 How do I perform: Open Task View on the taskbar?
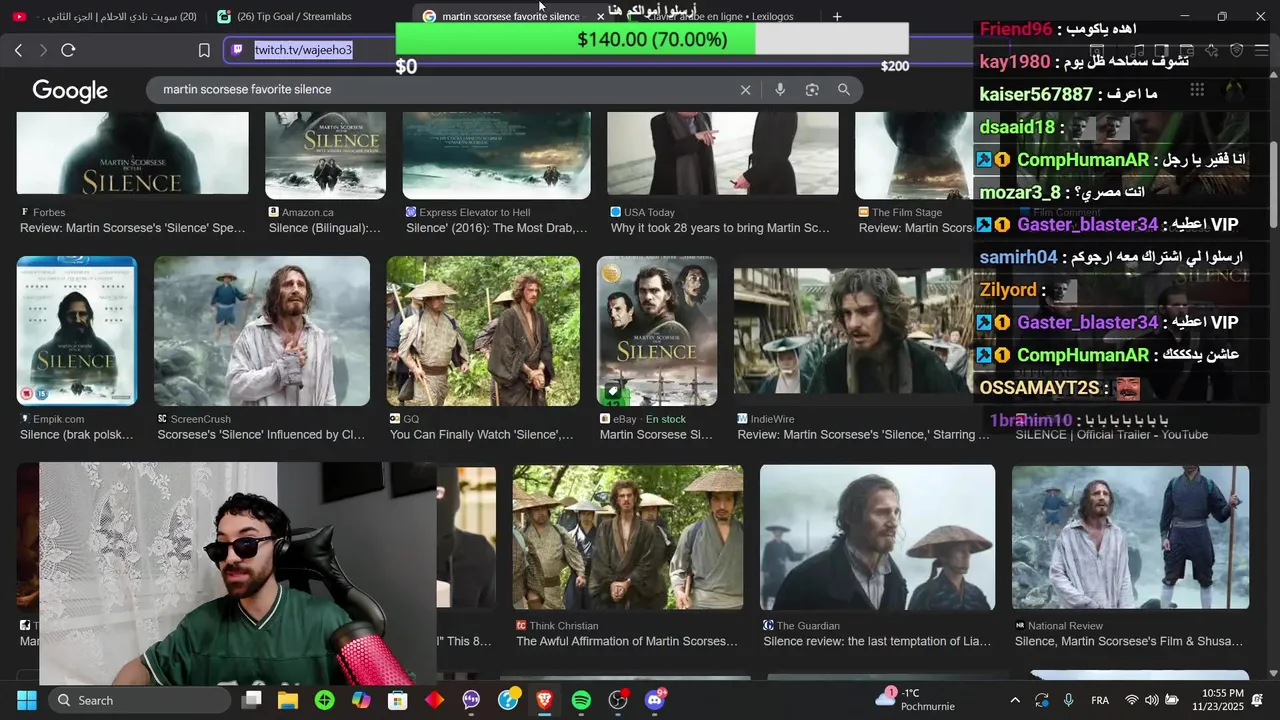pos(252,700)
